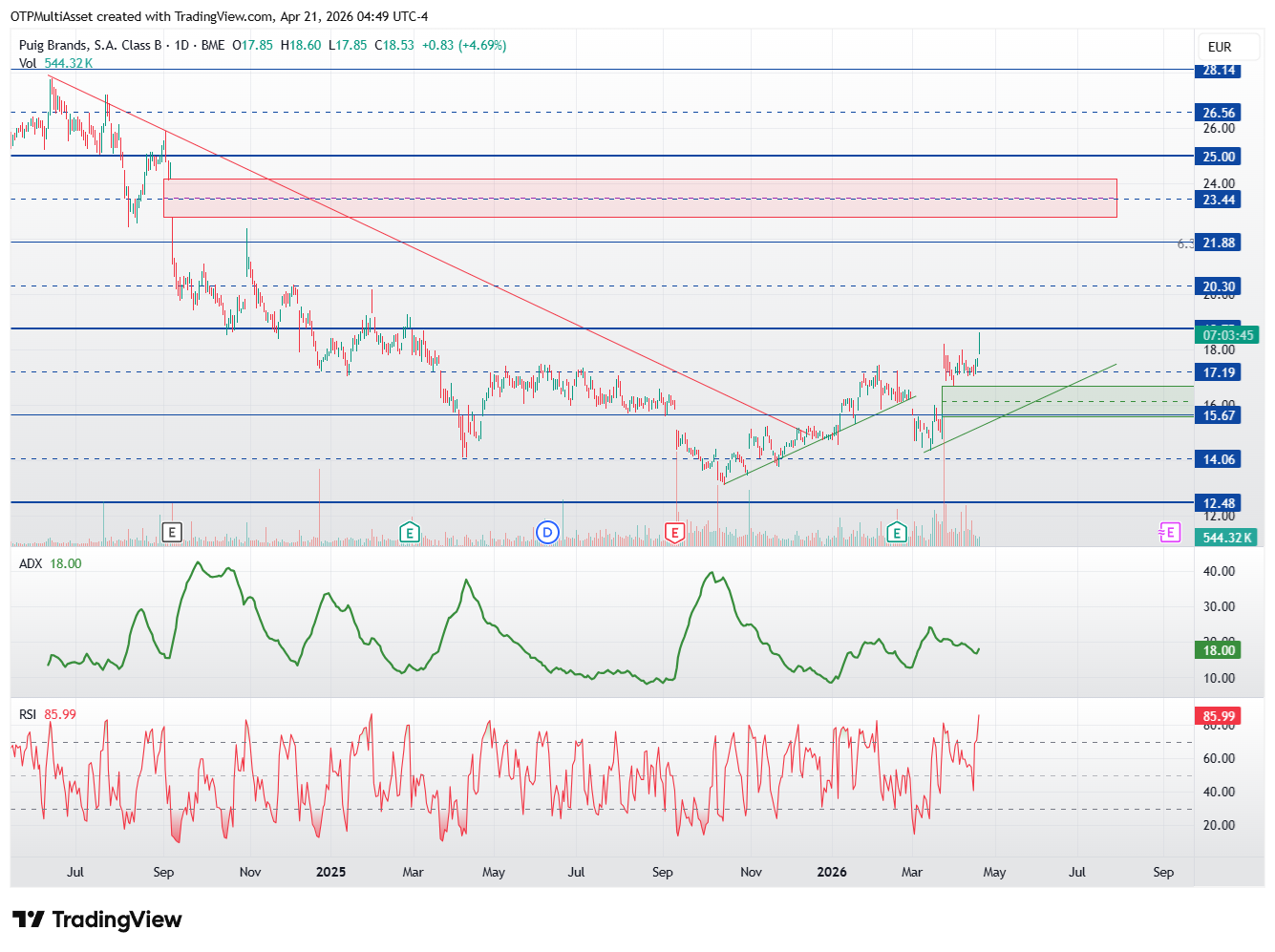The image size is (1275, 952).
Task: Select the purple upcoming earnings E marker
Action: [1169, 532]
